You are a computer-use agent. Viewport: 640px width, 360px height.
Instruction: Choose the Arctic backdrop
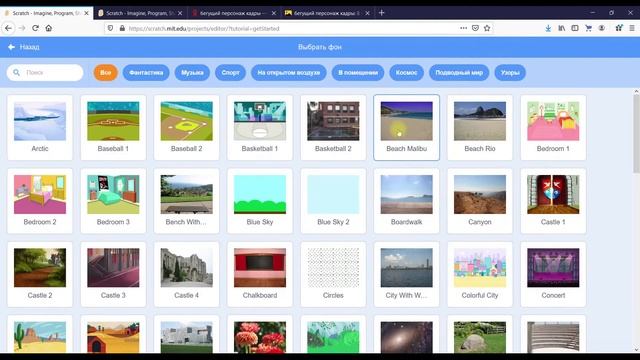(40, 127)
